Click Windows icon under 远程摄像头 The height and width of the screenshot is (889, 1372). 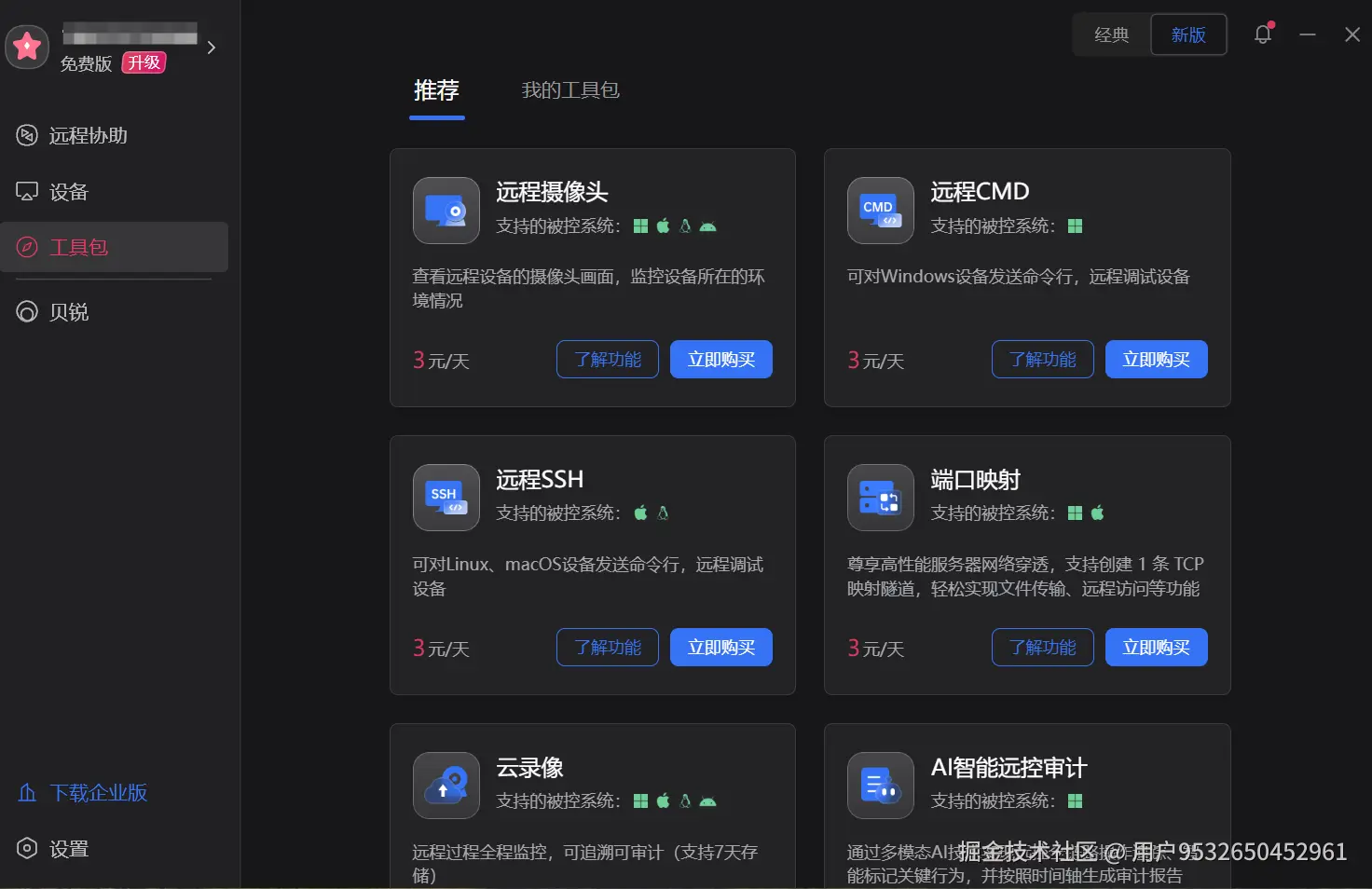click(640, 226)
